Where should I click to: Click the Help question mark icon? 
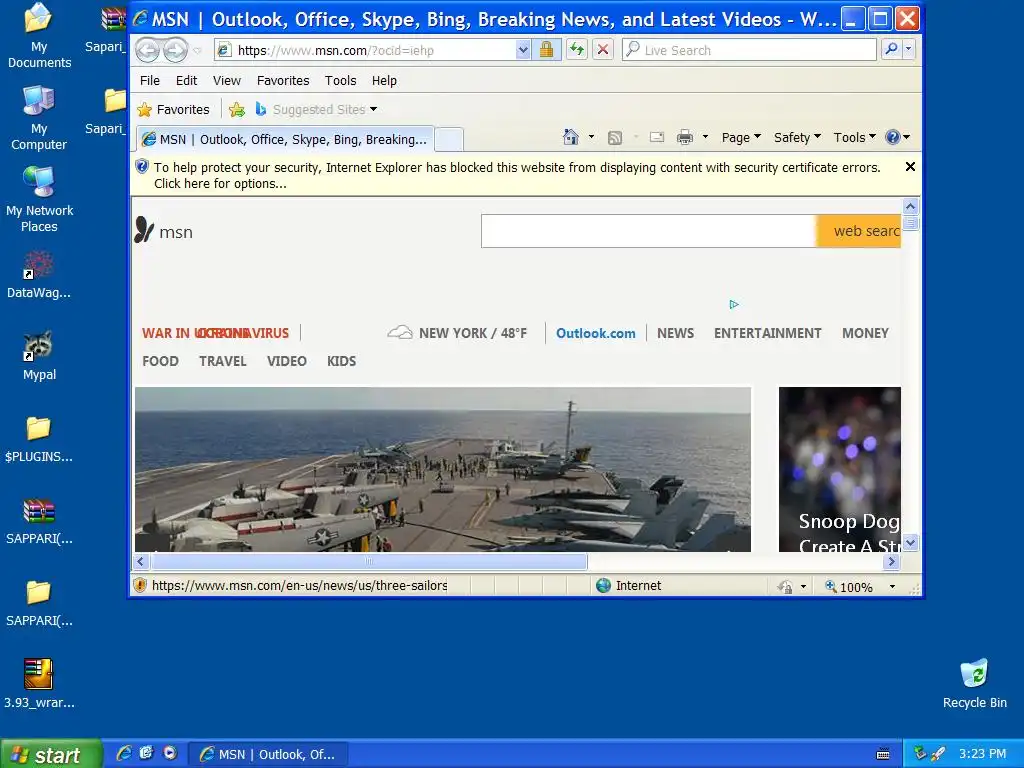[893, 137]
